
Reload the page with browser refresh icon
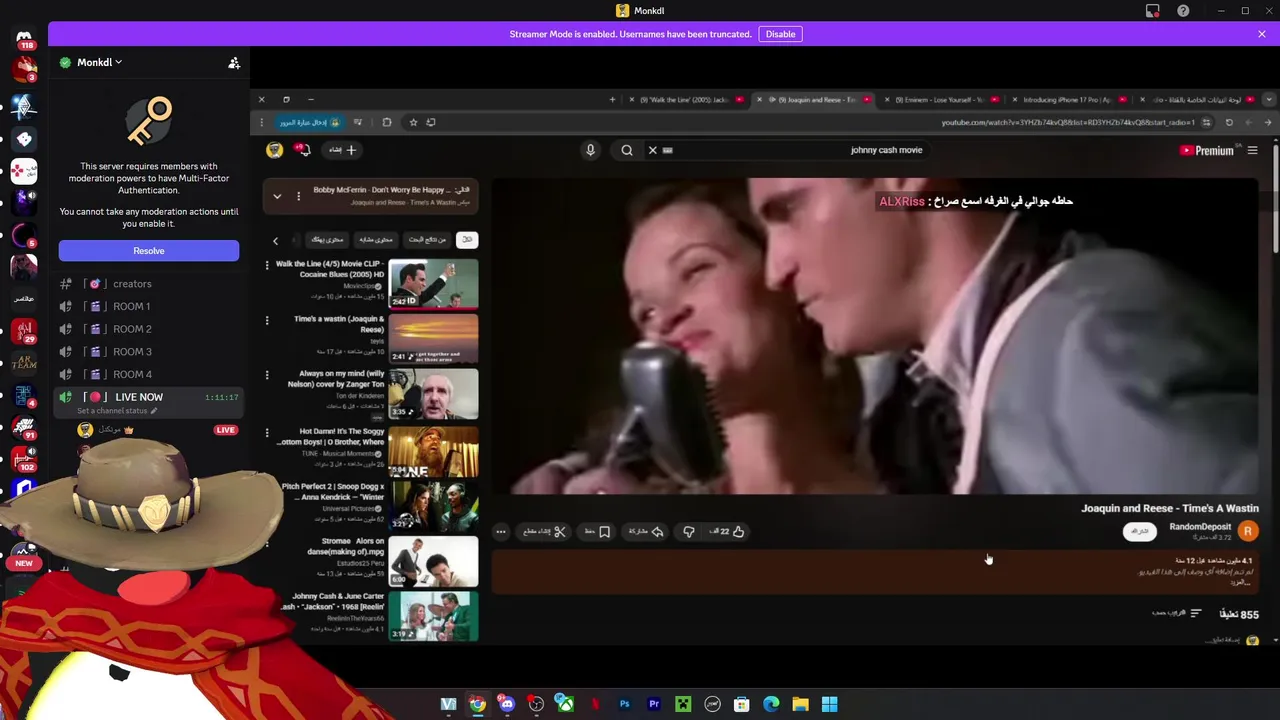pos(1229,122)
